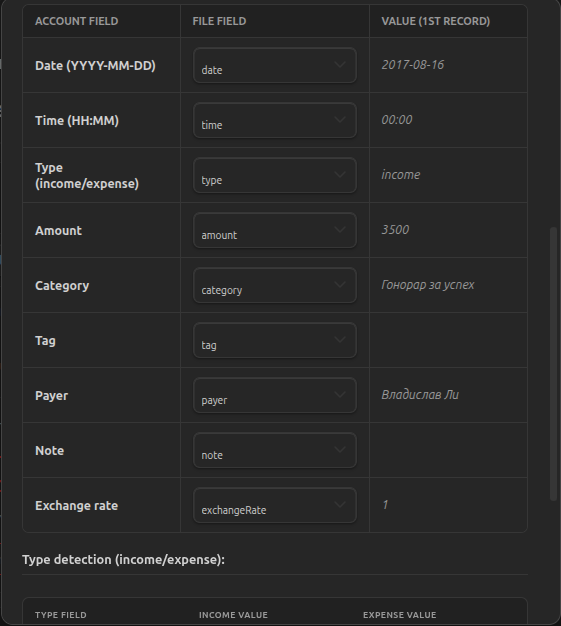Image resolution: width=561 pixels, height=626 pixels.
Task: Open the date file field dropdown
Action: [x=275, y=65]
